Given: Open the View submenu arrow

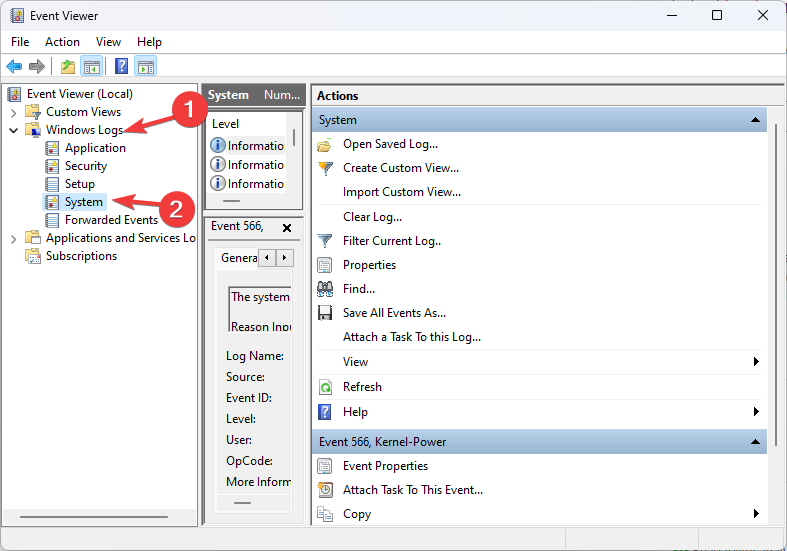Looking at the screenshot, I should point(756,362).
